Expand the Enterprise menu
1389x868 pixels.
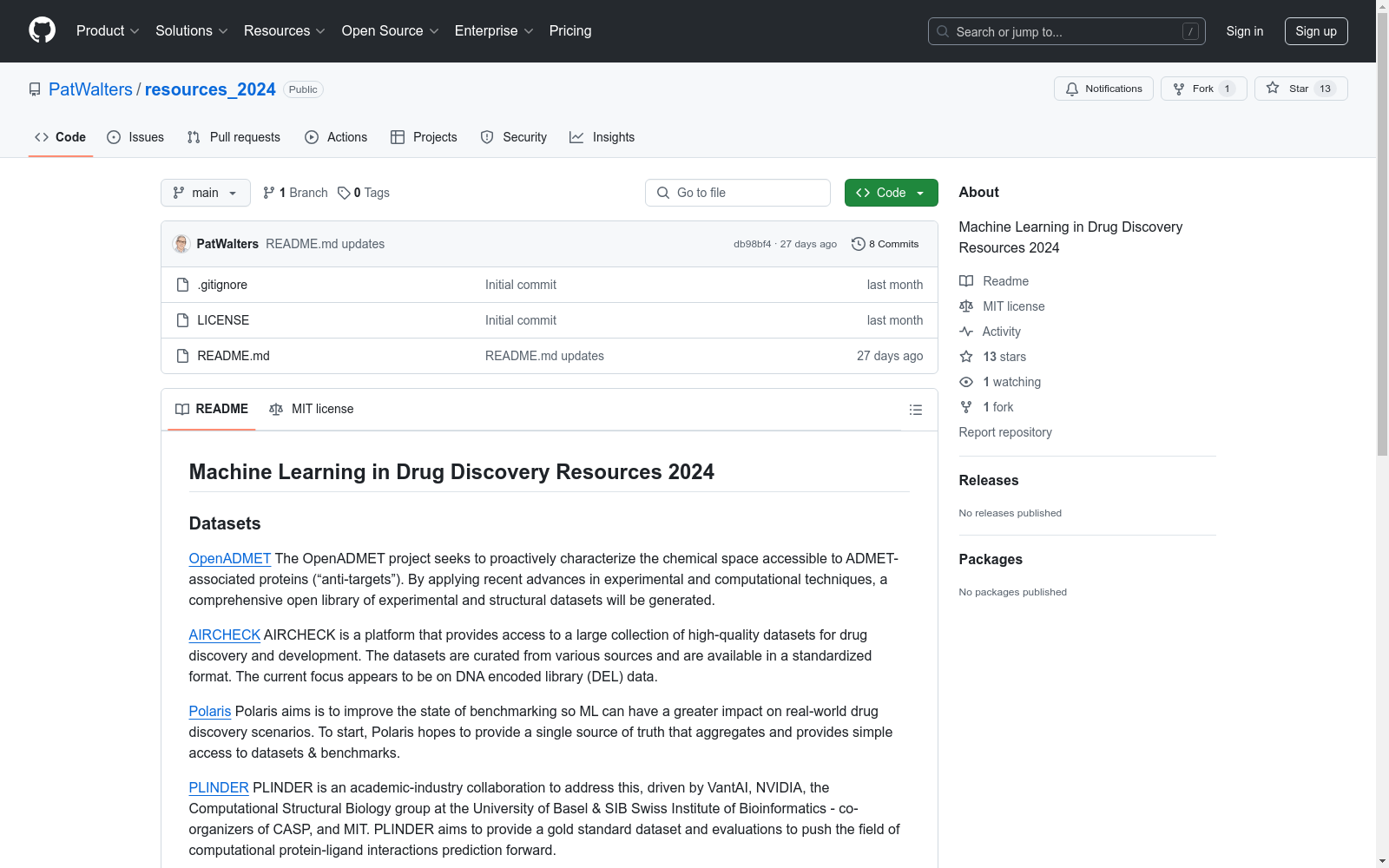pos(494,31)
